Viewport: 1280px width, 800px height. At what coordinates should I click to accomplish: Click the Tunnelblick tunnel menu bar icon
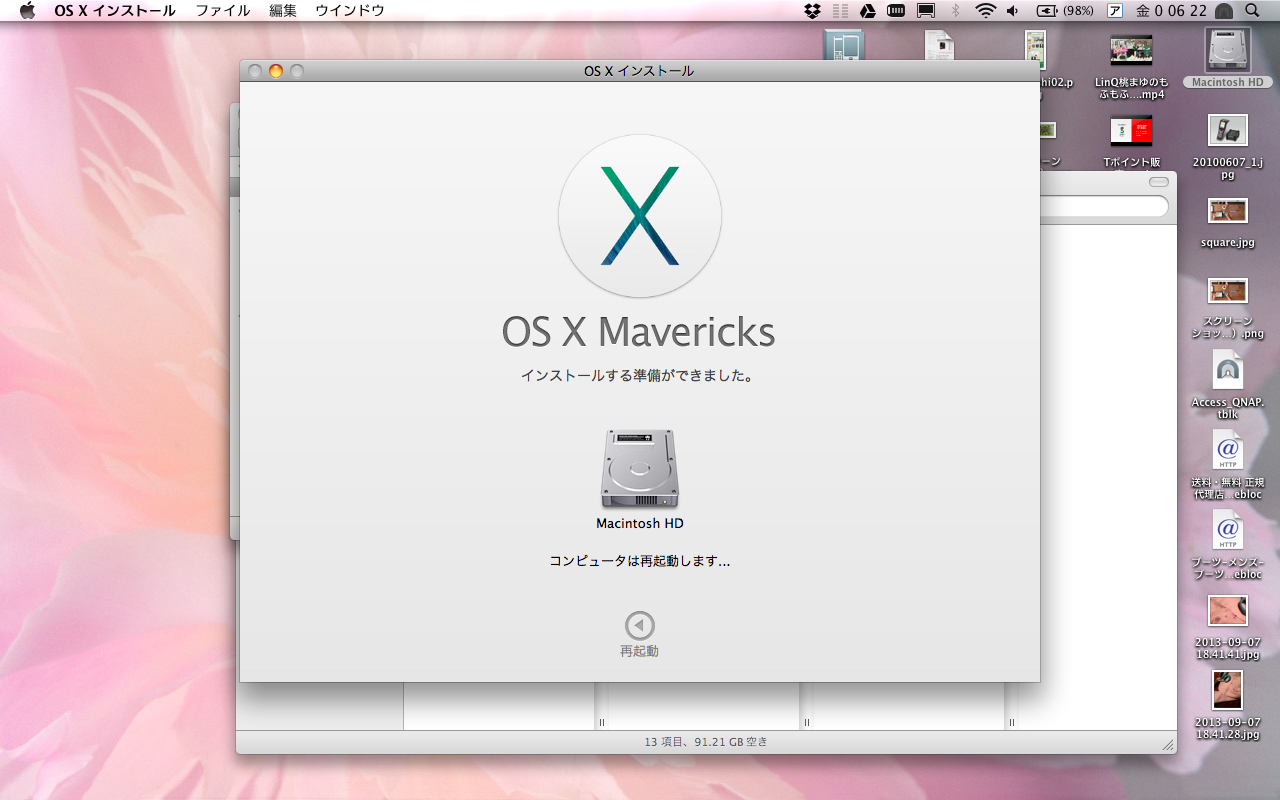tap(1224, 11)
